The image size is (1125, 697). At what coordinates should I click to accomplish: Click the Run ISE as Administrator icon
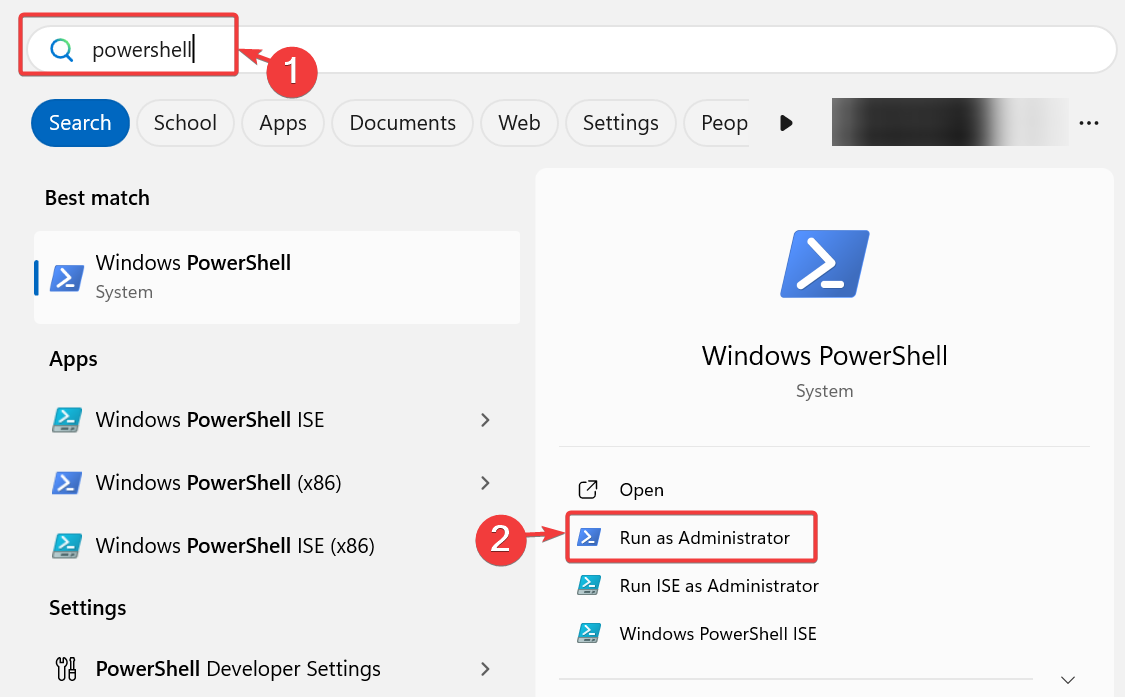(x=589, y=585)
